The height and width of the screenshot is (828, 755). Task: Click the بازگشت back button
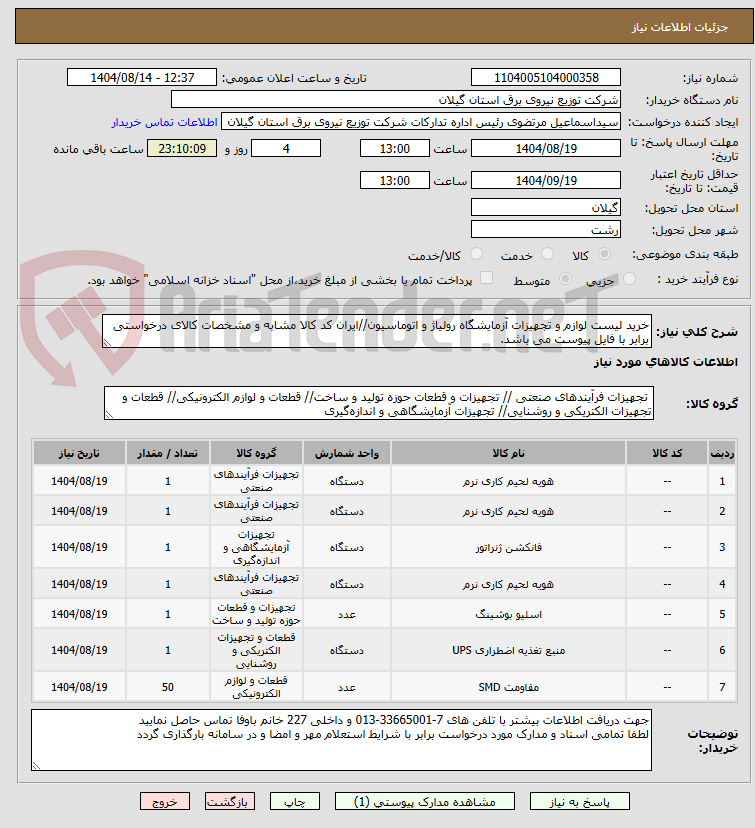pos(230,802)
